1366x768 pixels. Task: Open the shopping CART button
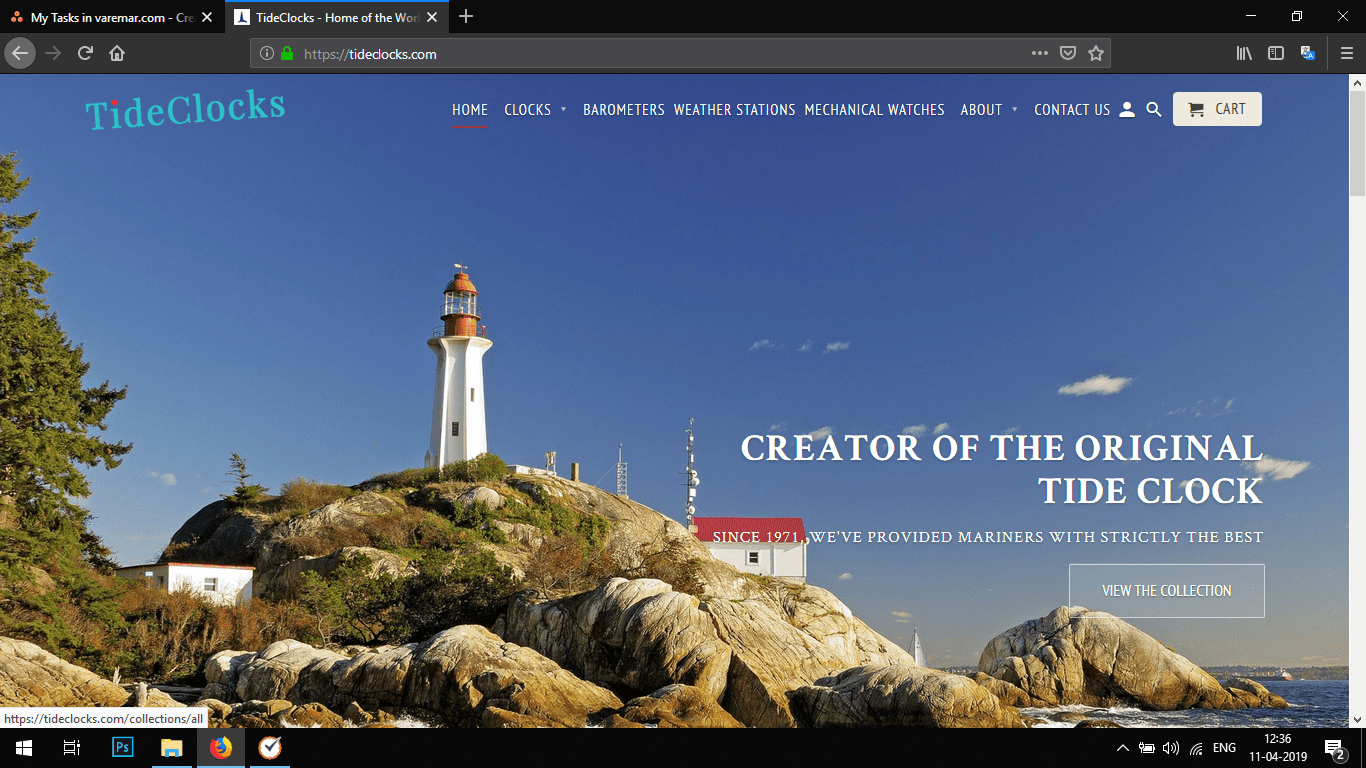click(1217, 109)
